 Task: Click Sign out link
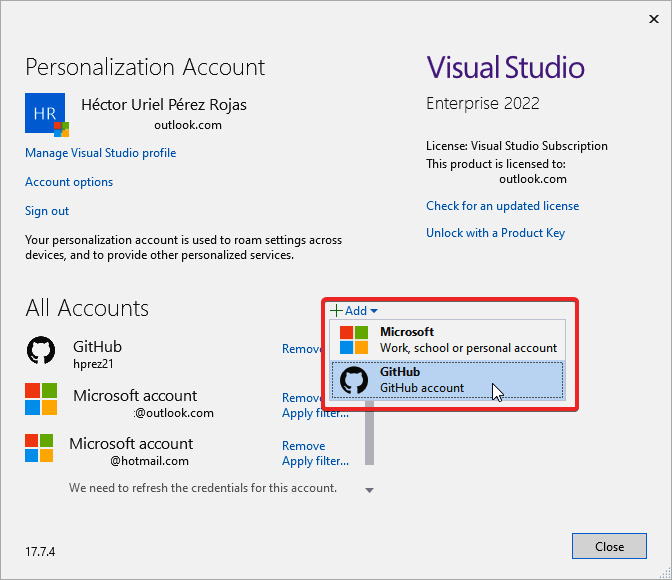point(47,211)
